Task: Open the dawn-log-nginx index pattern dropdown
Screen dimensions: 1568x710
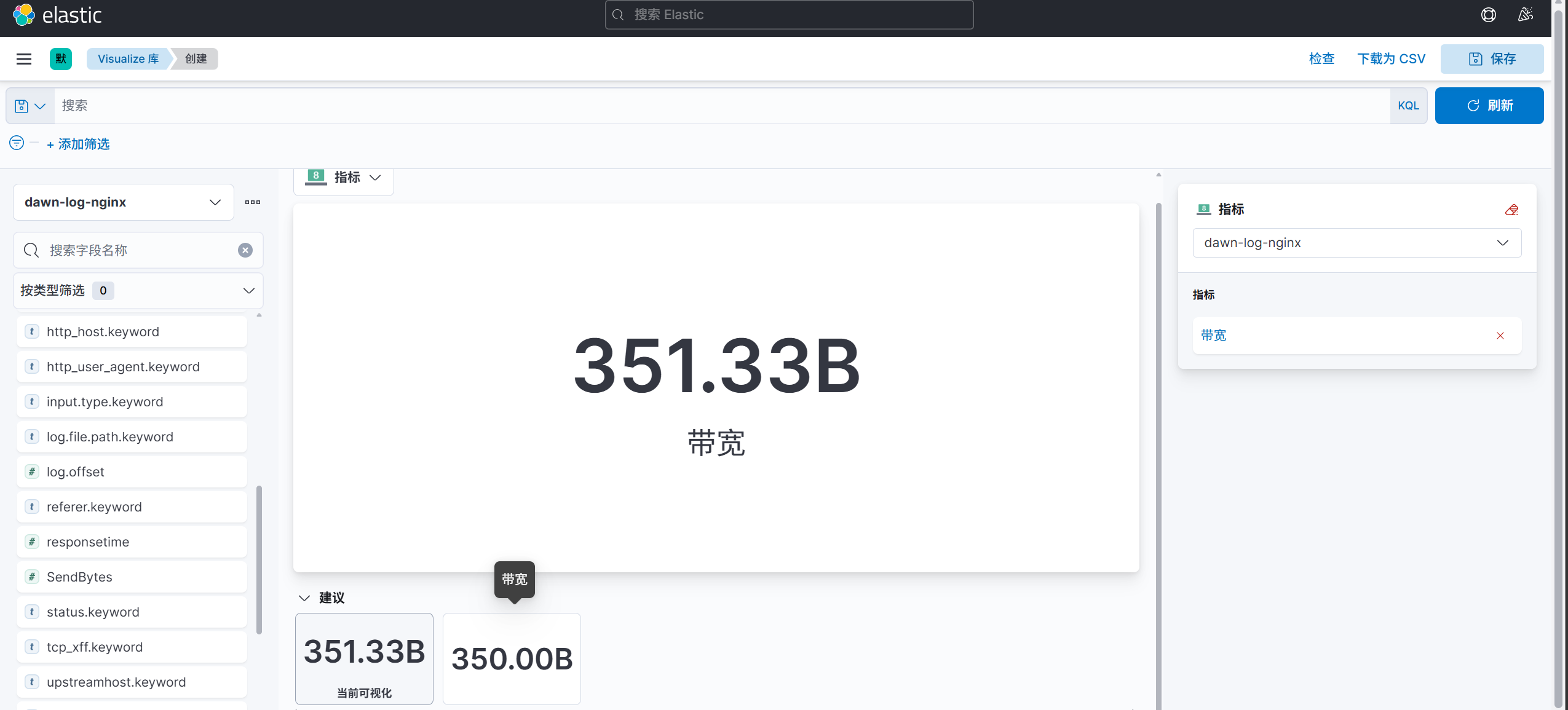Action: click(x=124, y=202)
